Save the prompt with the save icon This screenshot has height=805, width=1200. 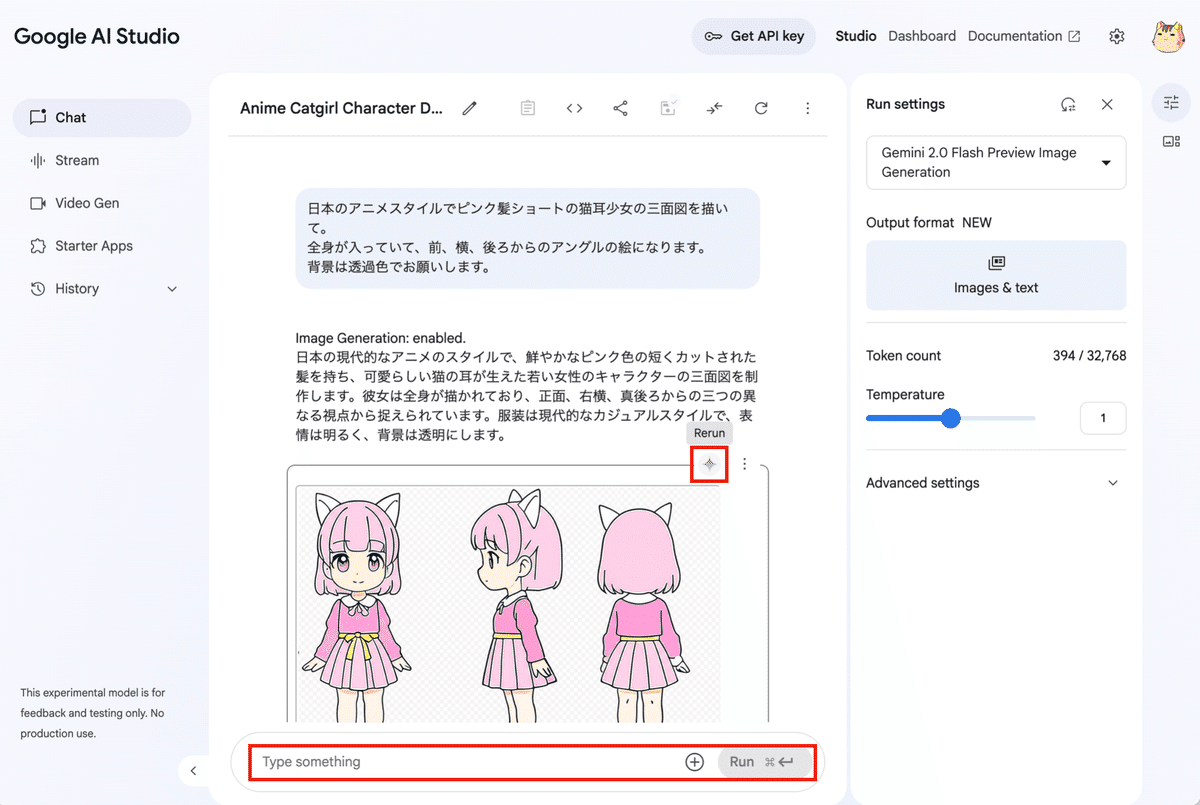[x=667, y=107]
